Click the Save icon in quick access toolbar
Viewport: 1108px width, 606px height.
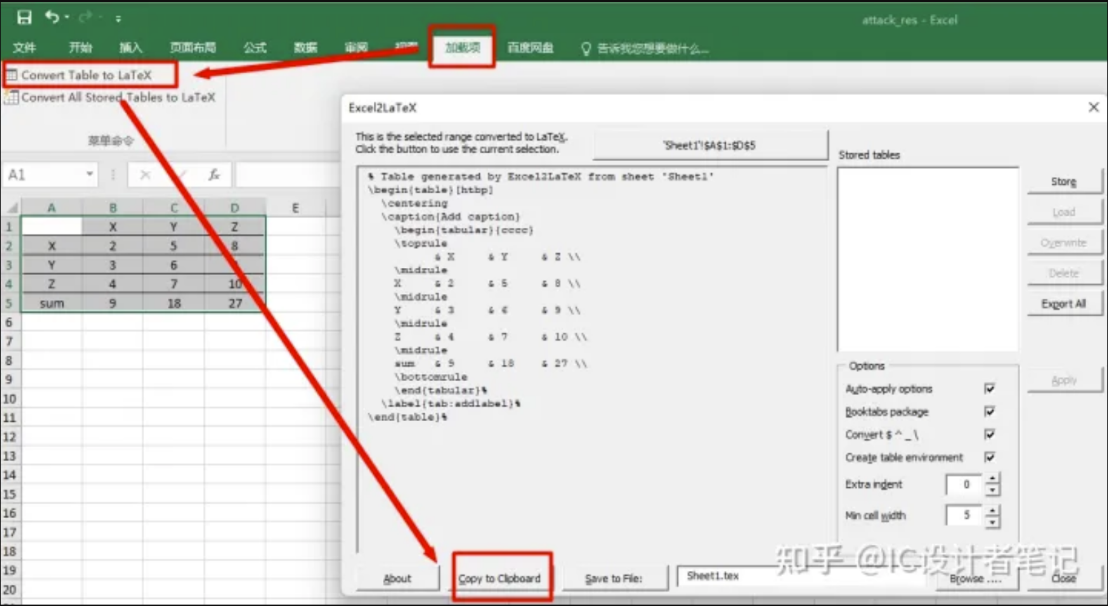point(24,18)
